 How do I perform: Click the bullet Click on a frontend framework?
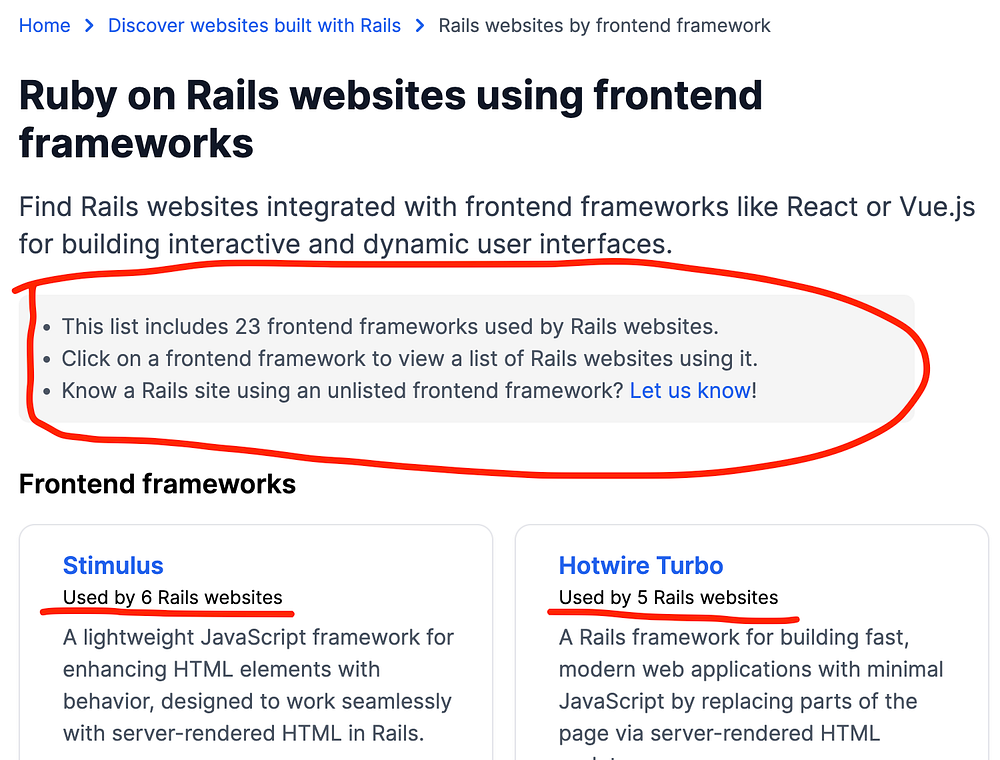[409, 358]
